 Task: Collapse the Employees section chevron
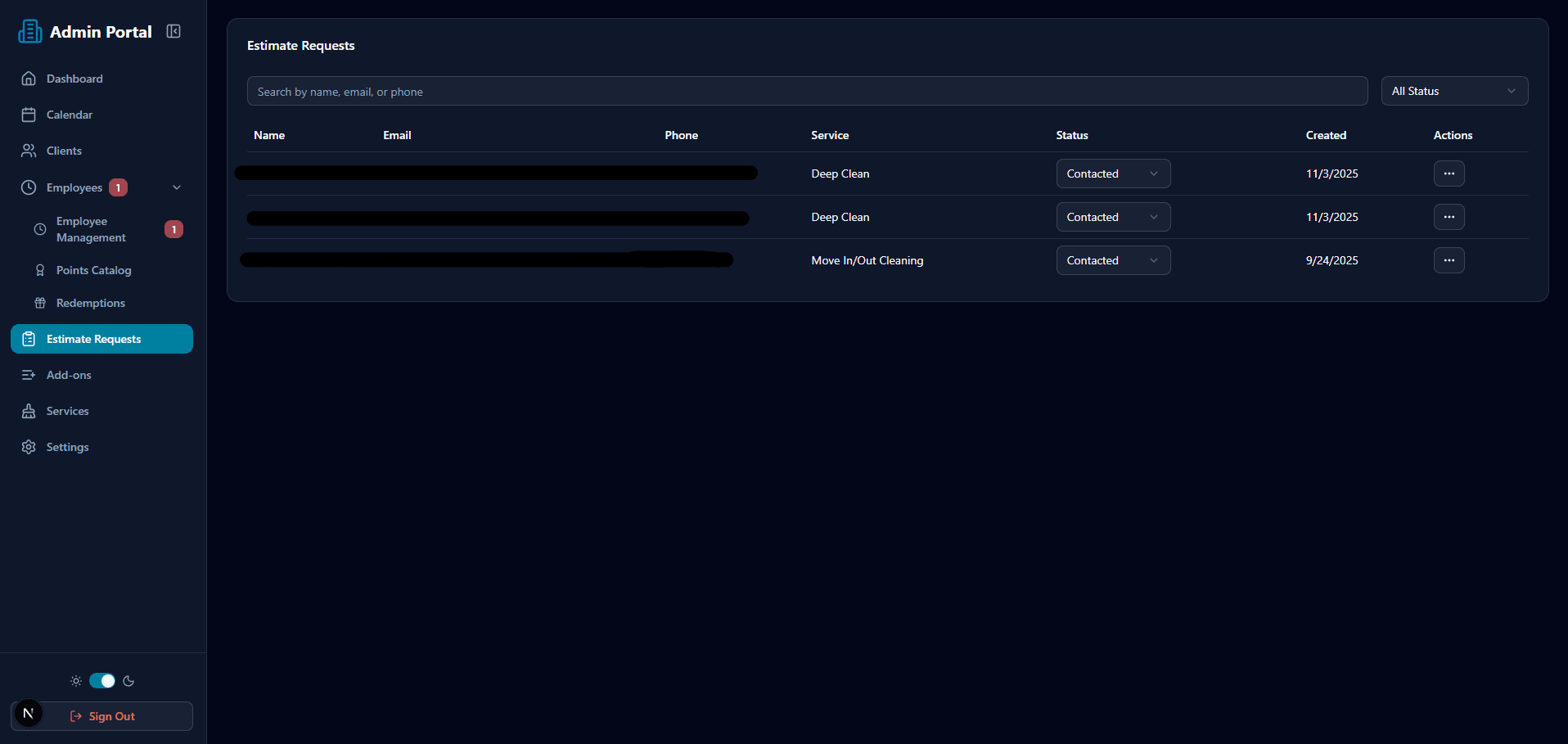(177, 187)
